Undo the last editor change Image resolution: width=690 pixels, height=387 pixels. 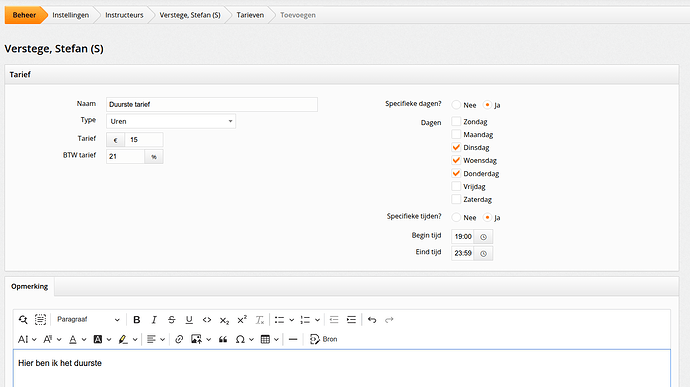[372, 320]
